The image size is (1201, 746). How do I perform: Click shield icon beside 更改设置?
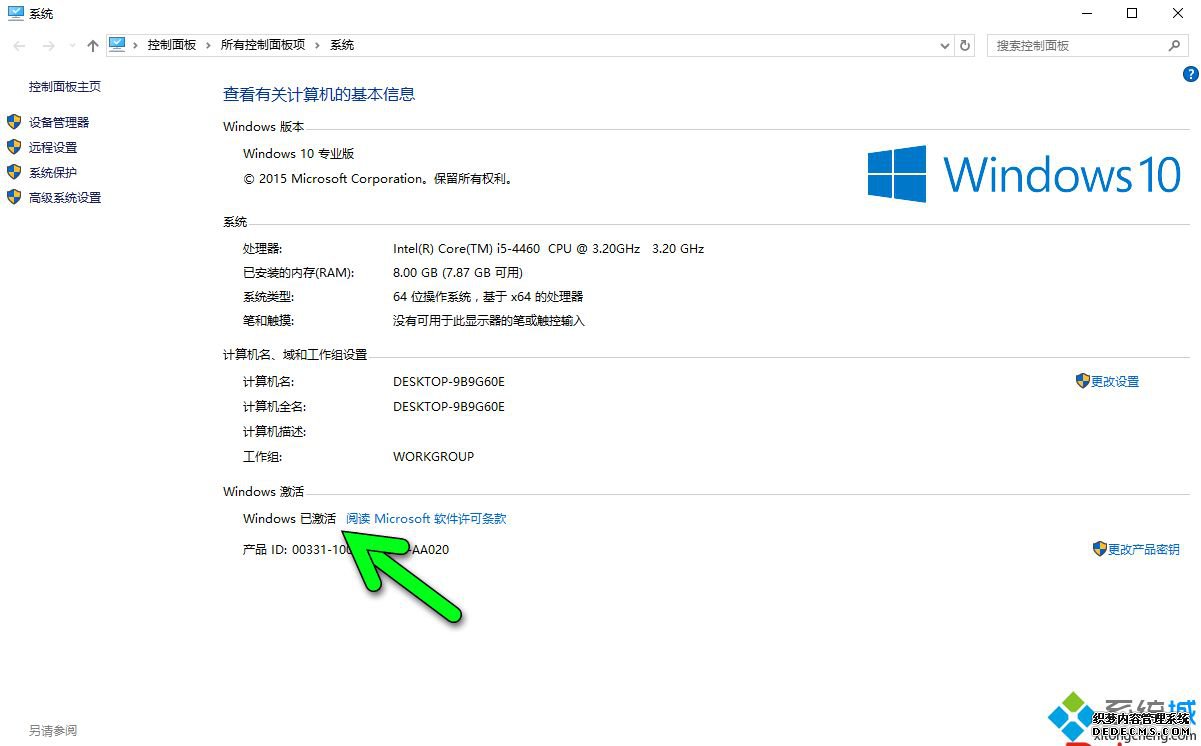[1083, 381]
